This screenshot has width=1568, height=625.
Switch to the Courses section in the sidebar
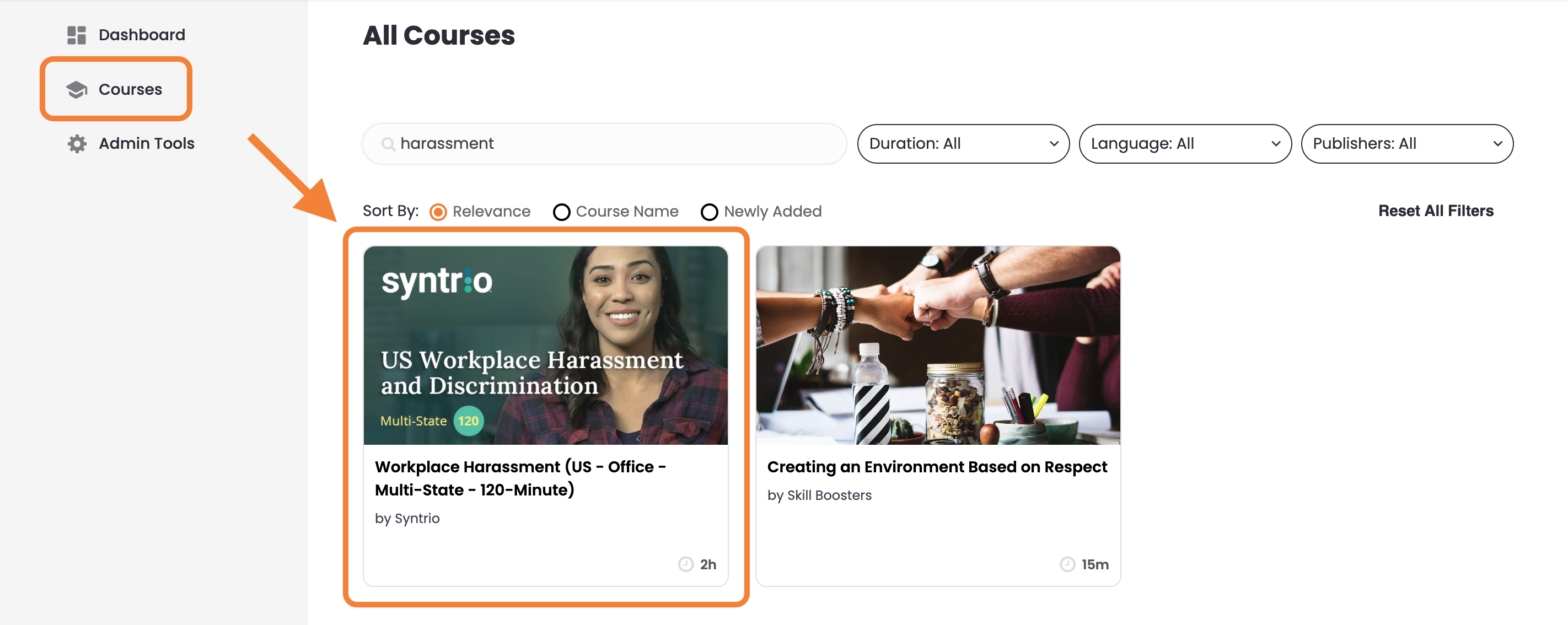coord(129,89)
